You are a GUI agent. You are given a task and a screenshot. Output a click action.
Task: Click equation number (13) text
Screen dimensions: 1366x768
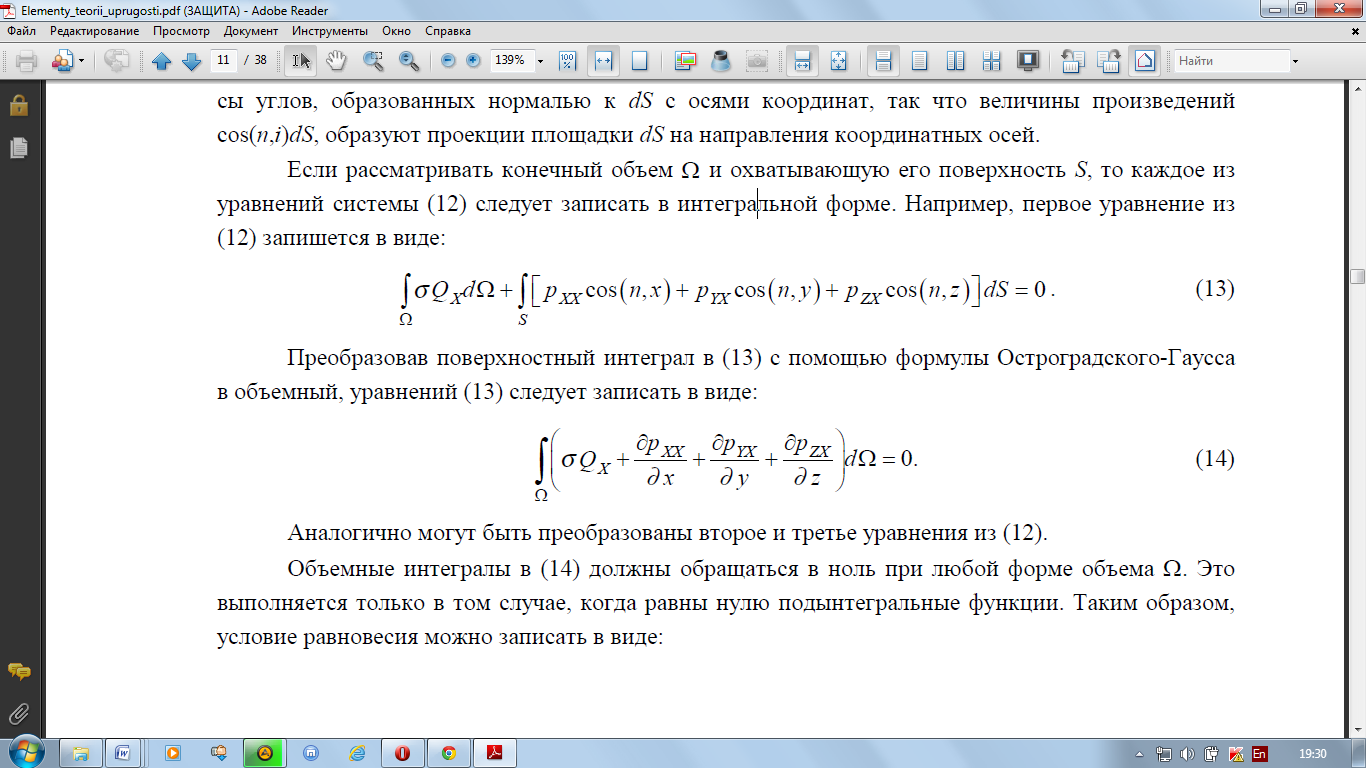(1215, 290)
